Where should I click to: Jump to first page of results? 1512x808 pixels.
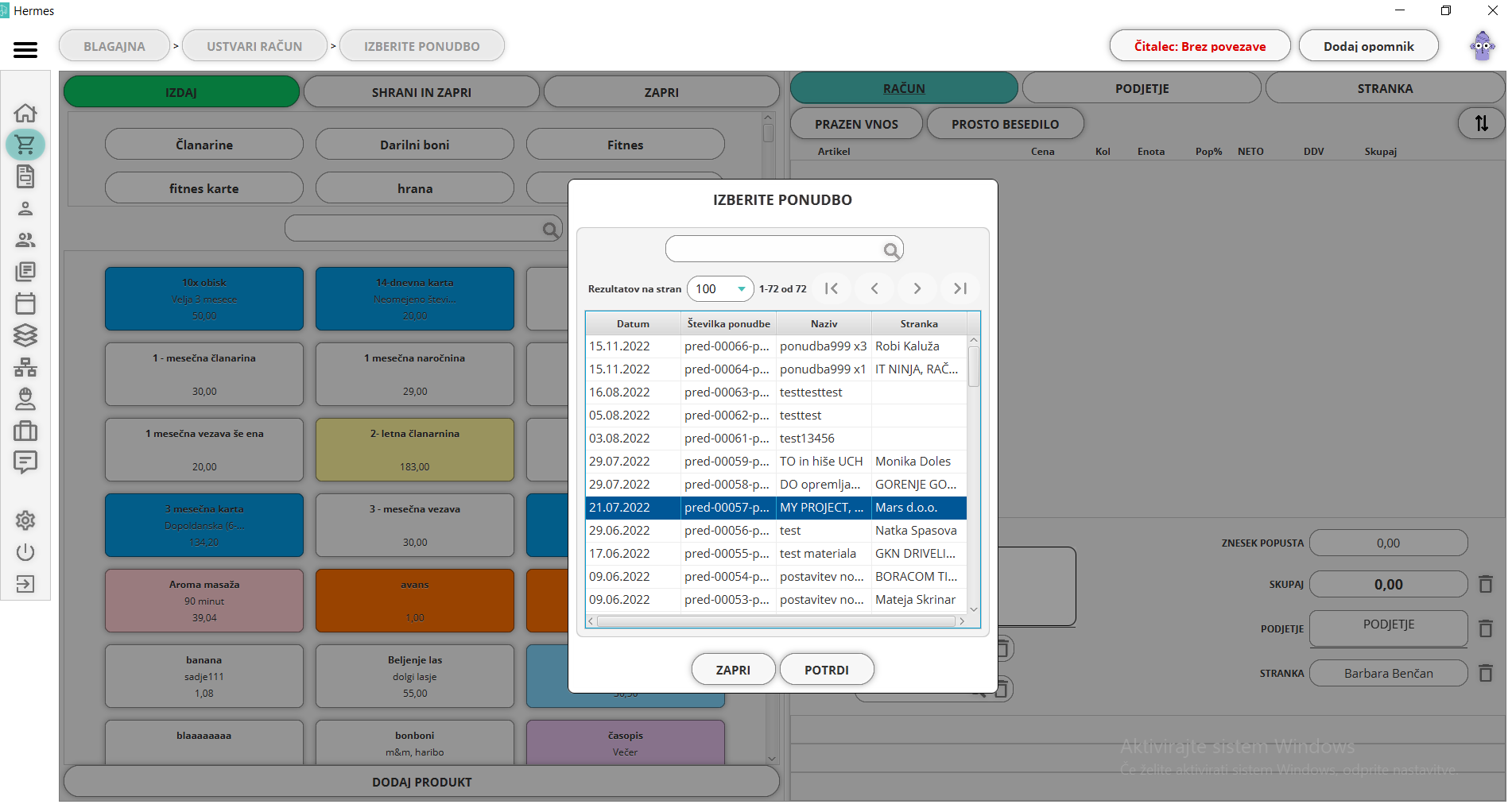coord(832,288)
